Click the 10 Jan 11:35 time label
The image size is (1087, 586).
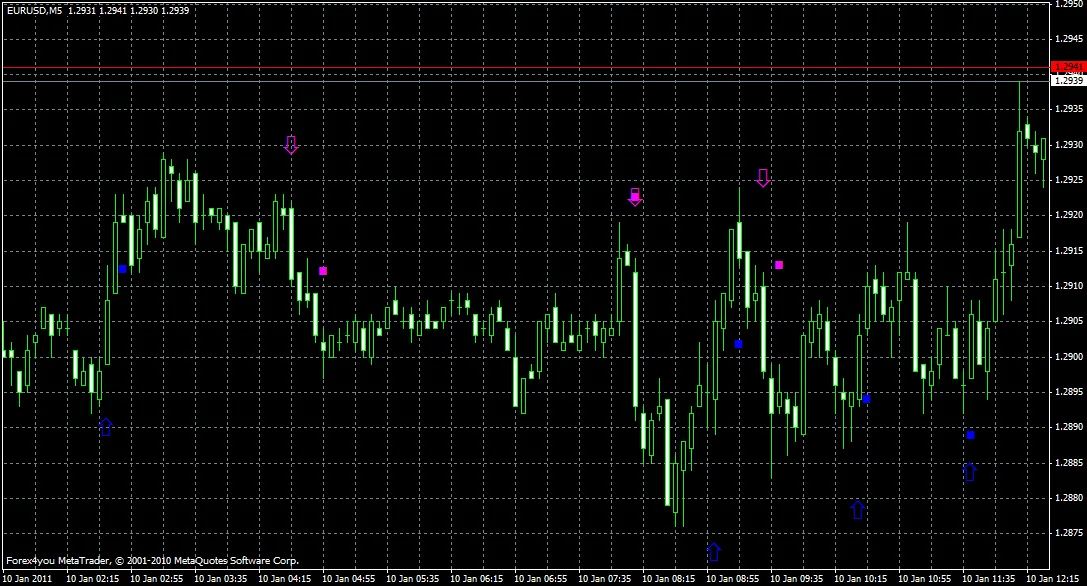989,578
